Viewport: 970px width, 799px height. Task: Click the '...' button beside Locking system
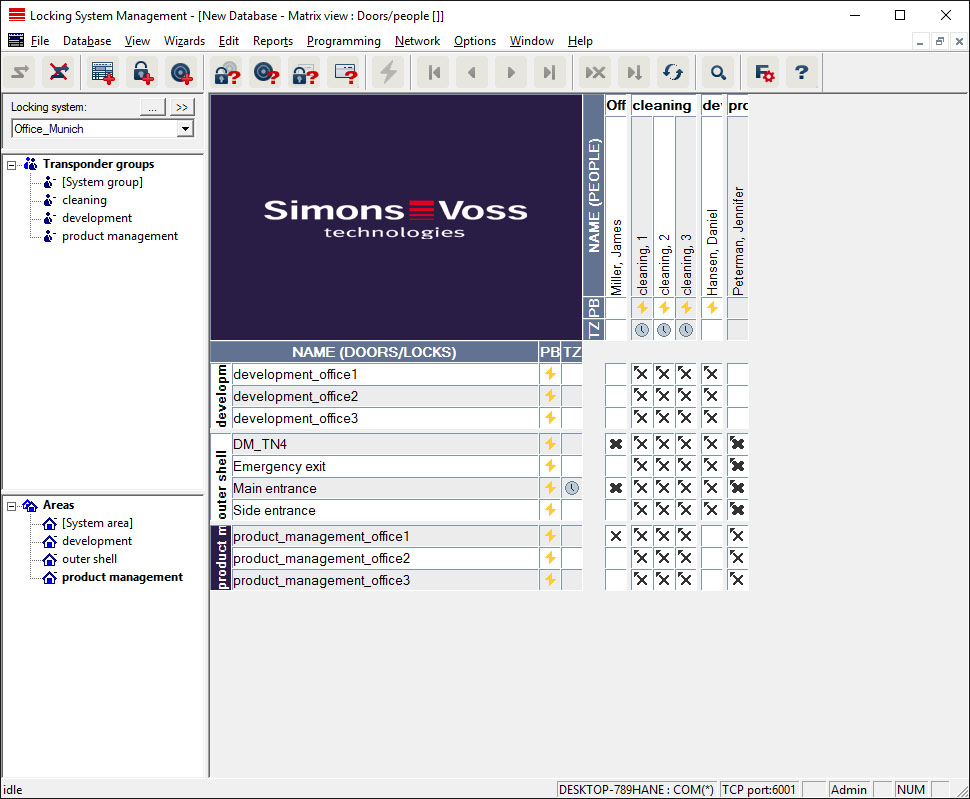point(152,107)
